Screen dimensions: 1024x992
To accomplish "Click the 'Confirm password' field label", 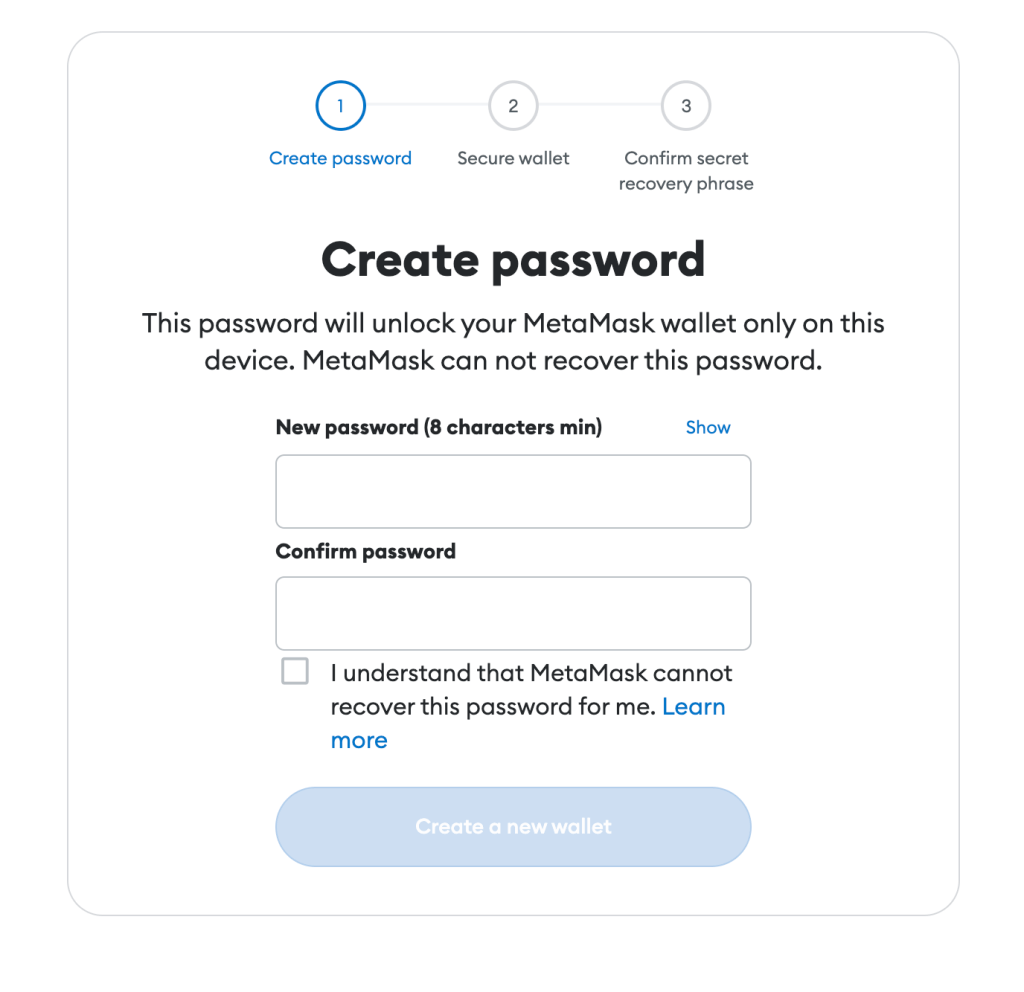I will (366, 551).
